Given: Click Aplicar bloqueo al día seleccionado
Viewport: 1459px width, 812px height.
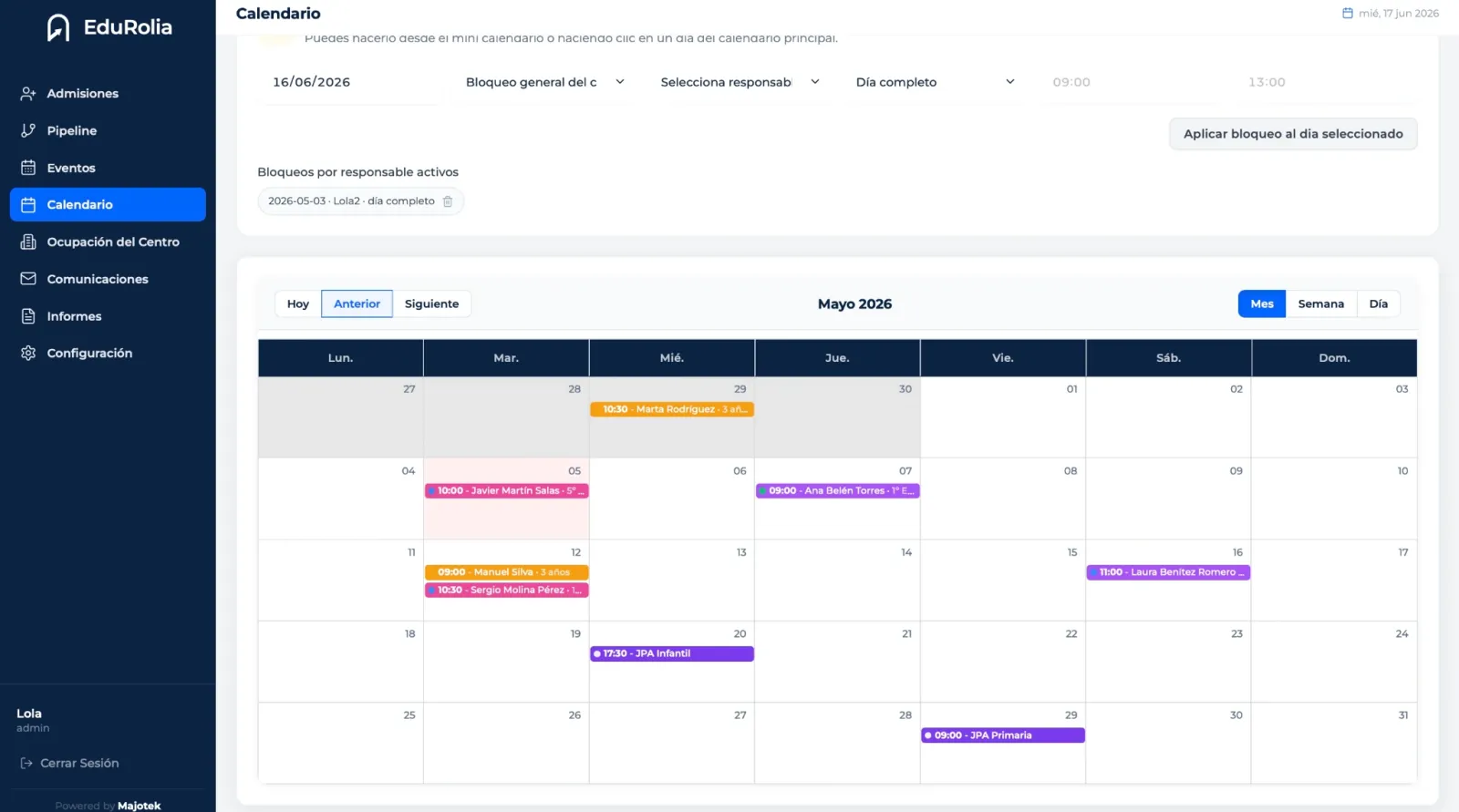Looking at the screenshot, I should click(x=1293, y=134).
